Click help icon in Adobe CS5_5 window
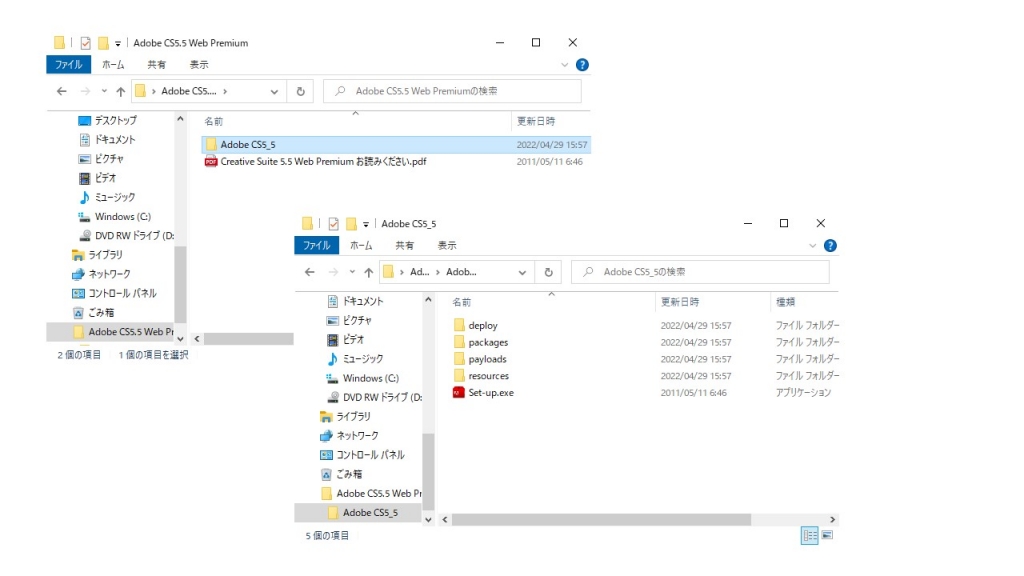This screenshot has height=576, width=1024. pyautogui.click(x=830, y=246)
